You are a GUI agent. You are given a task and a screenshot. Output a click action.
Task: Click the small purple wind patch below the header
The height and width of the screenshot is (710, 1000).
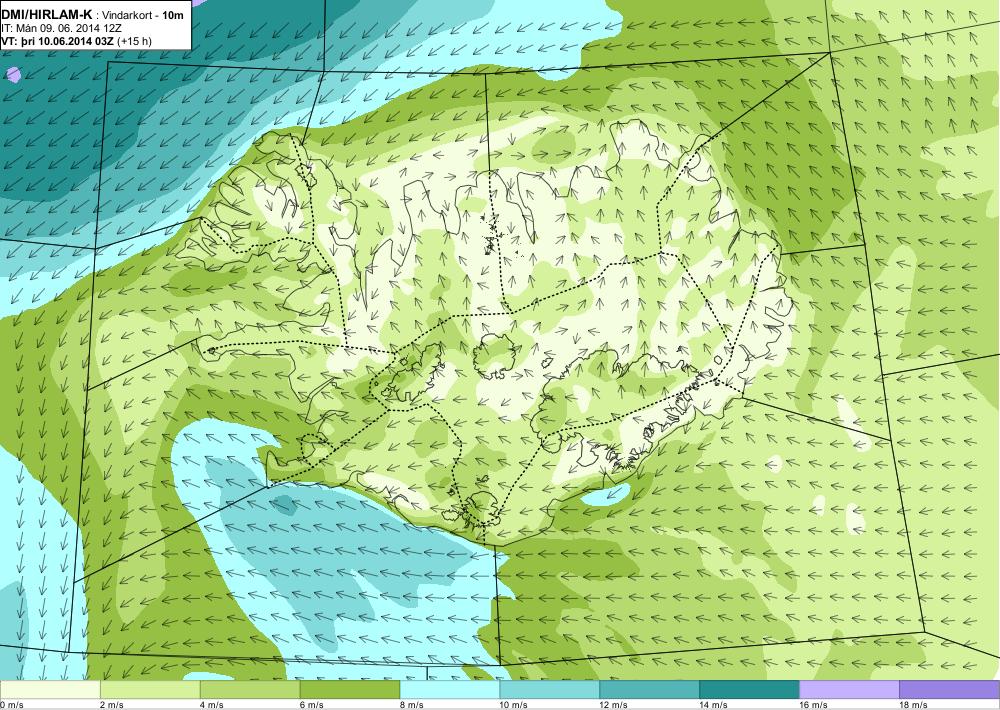point(13,75)
